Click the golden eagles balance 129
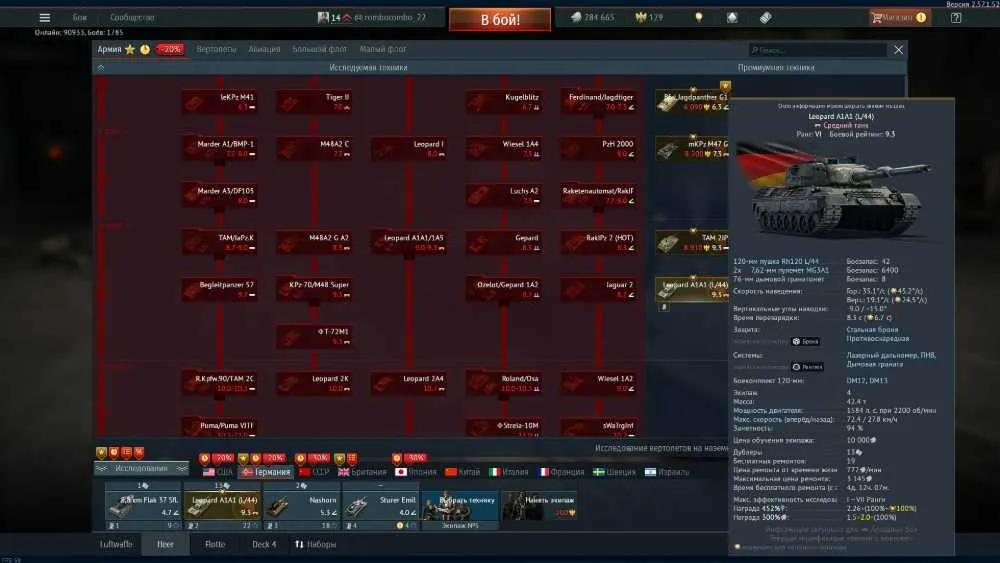Screen dimensions: 1000x563 649,18
